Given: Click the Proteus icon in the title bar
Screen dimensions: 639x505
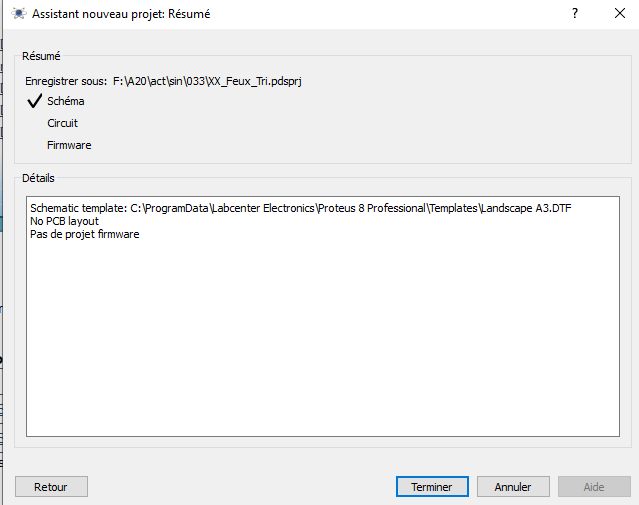Looking at the screenshot, I should 19,13.
